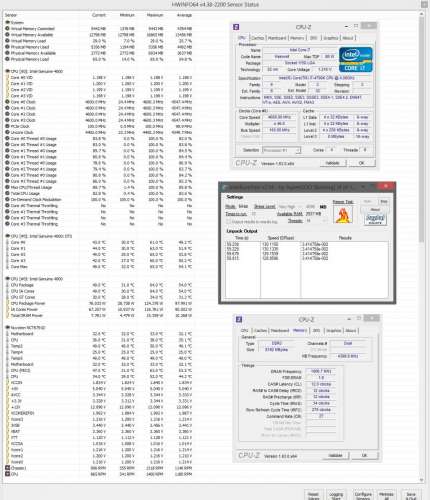
Task: Click the icon beside Core #0 VID row
Action: pos(7,77)
